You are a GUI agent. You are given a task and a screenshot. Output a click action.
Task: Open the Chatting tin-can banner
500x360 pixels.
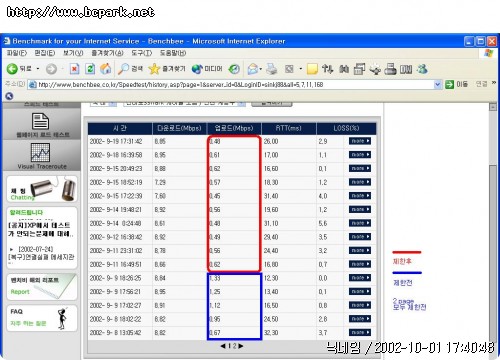click(42, 189)
